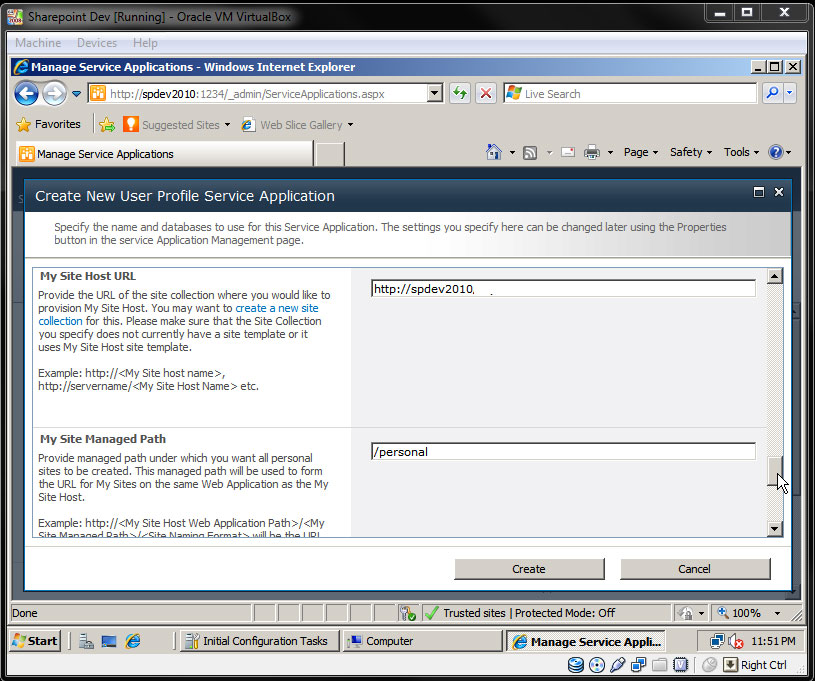The image size is (815, 681).
Task: Open the VirtualBox Machine menu
Action: (x=38, y=43)
